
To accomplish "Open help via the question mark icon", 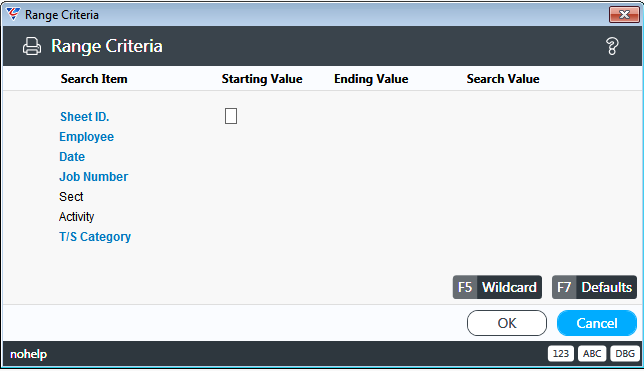I will [612, 46].
